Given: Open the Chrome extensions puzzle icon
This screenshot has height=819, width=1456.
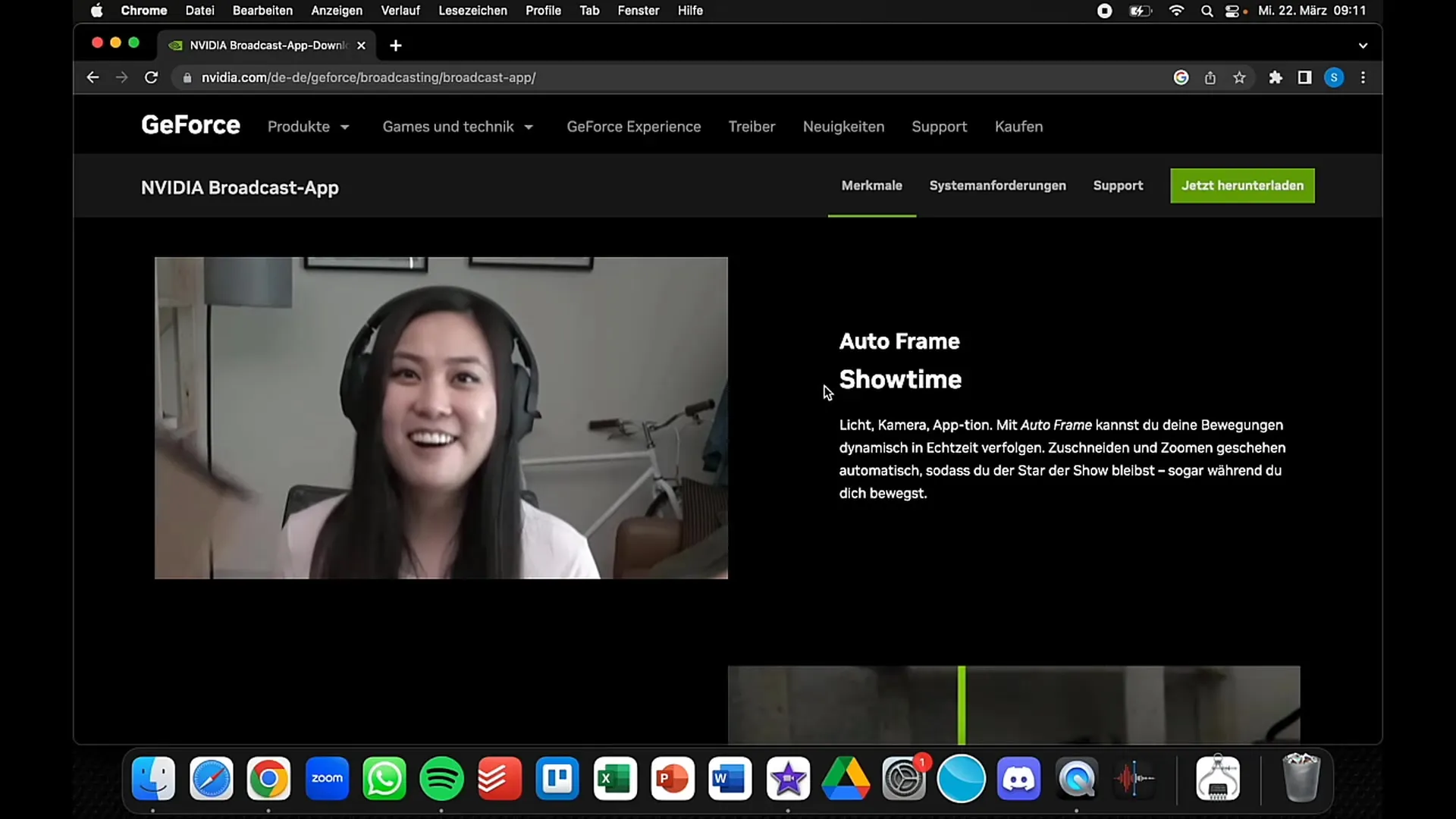Looking at the screenshot, I should pyautogui.click(x=1276, y=77).
